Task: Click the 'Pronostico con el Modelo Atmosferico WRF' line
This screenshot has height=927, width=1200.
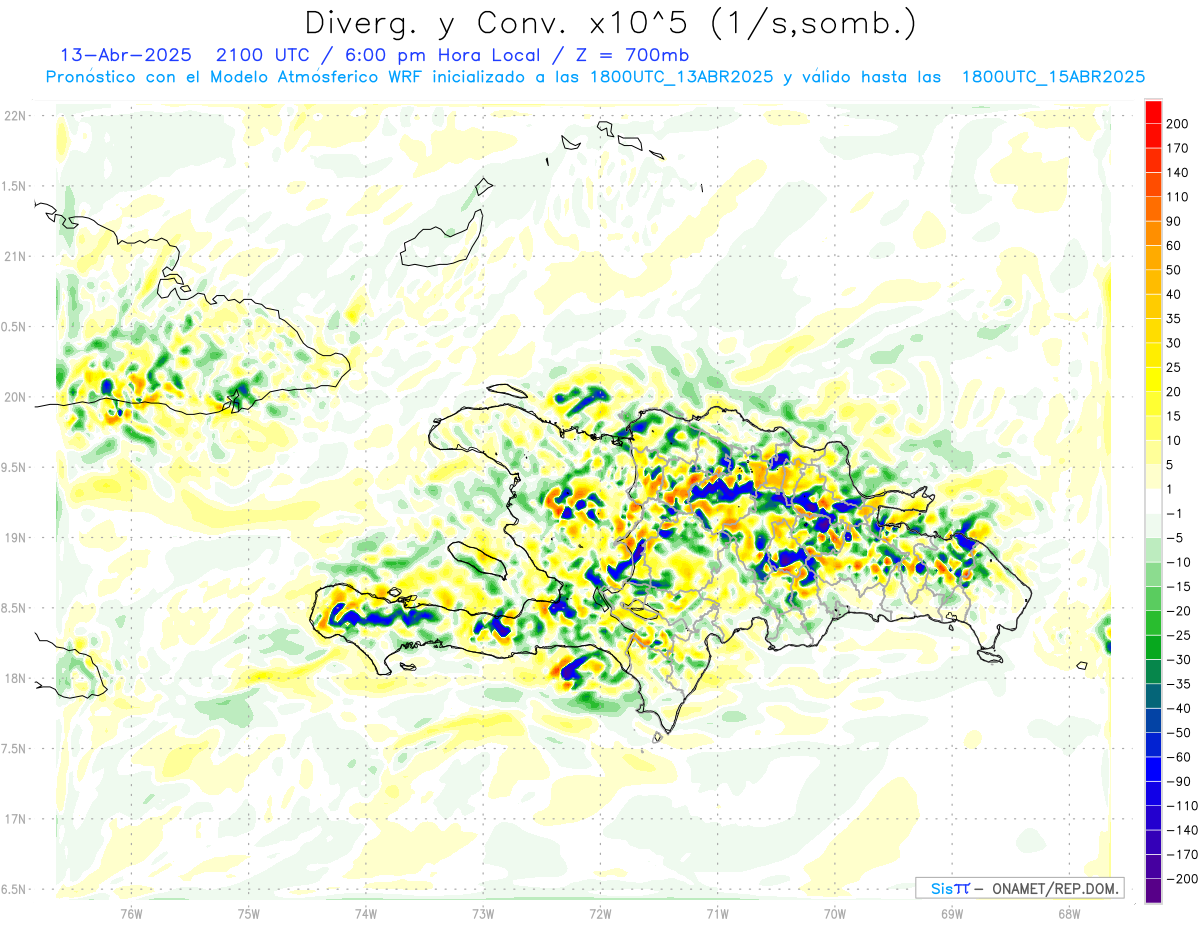Action: (x=235, y=77)
